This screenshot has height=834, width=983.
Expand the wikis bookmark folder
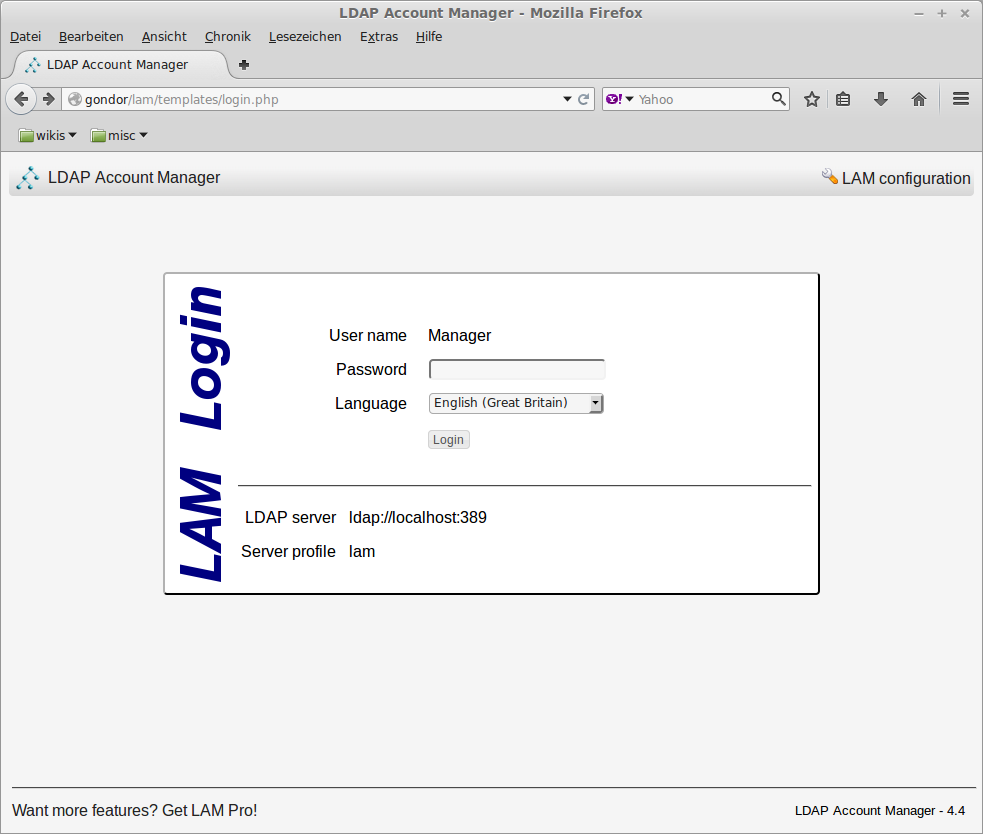[x=47, y=135]
